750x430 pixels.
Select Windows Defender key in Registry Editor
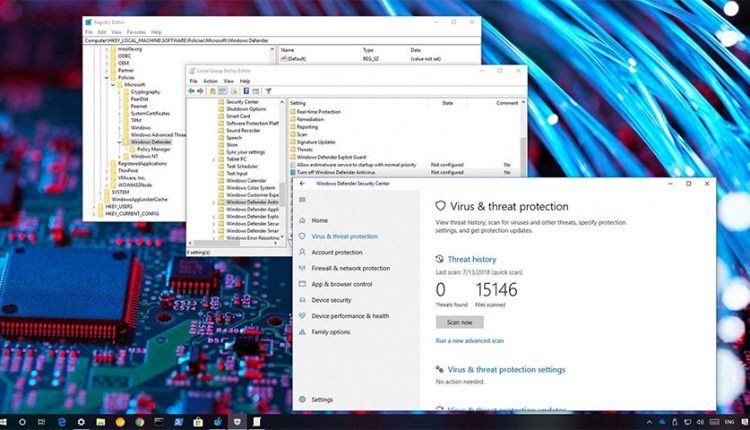(x=151, y=142)
